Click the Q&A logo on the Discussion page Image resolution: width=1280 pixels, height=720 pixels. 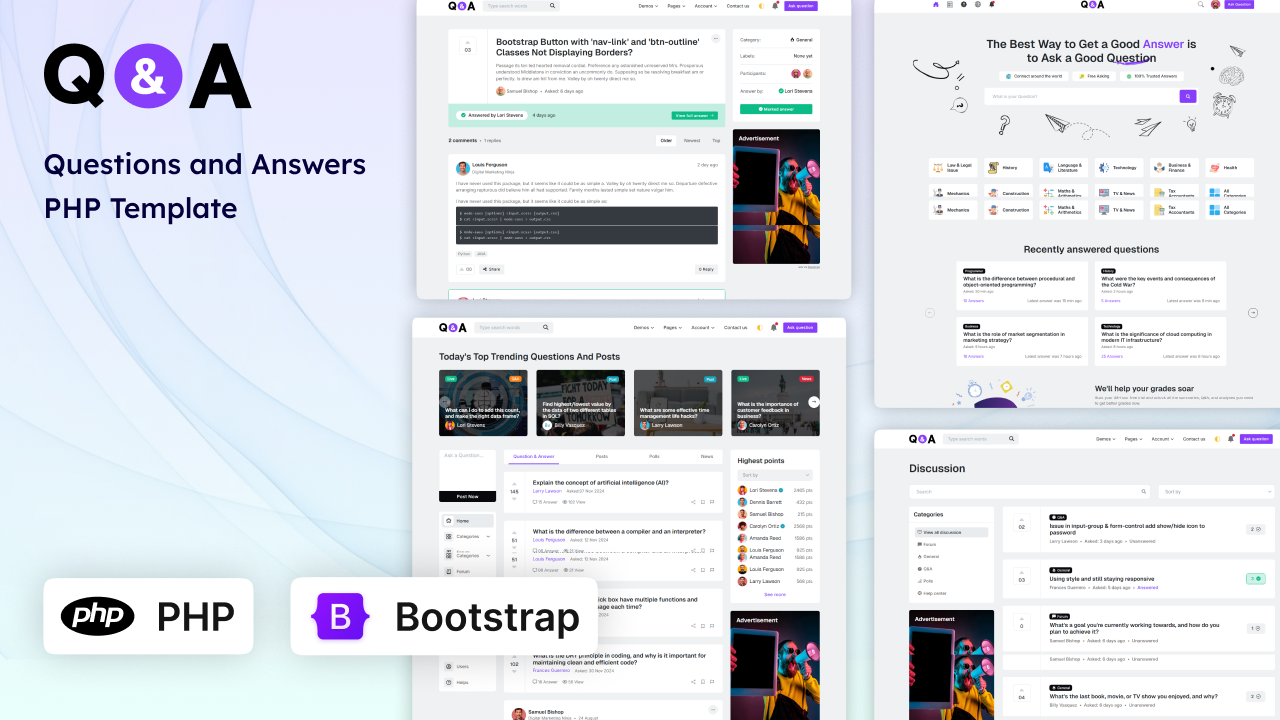coord(922,439)
